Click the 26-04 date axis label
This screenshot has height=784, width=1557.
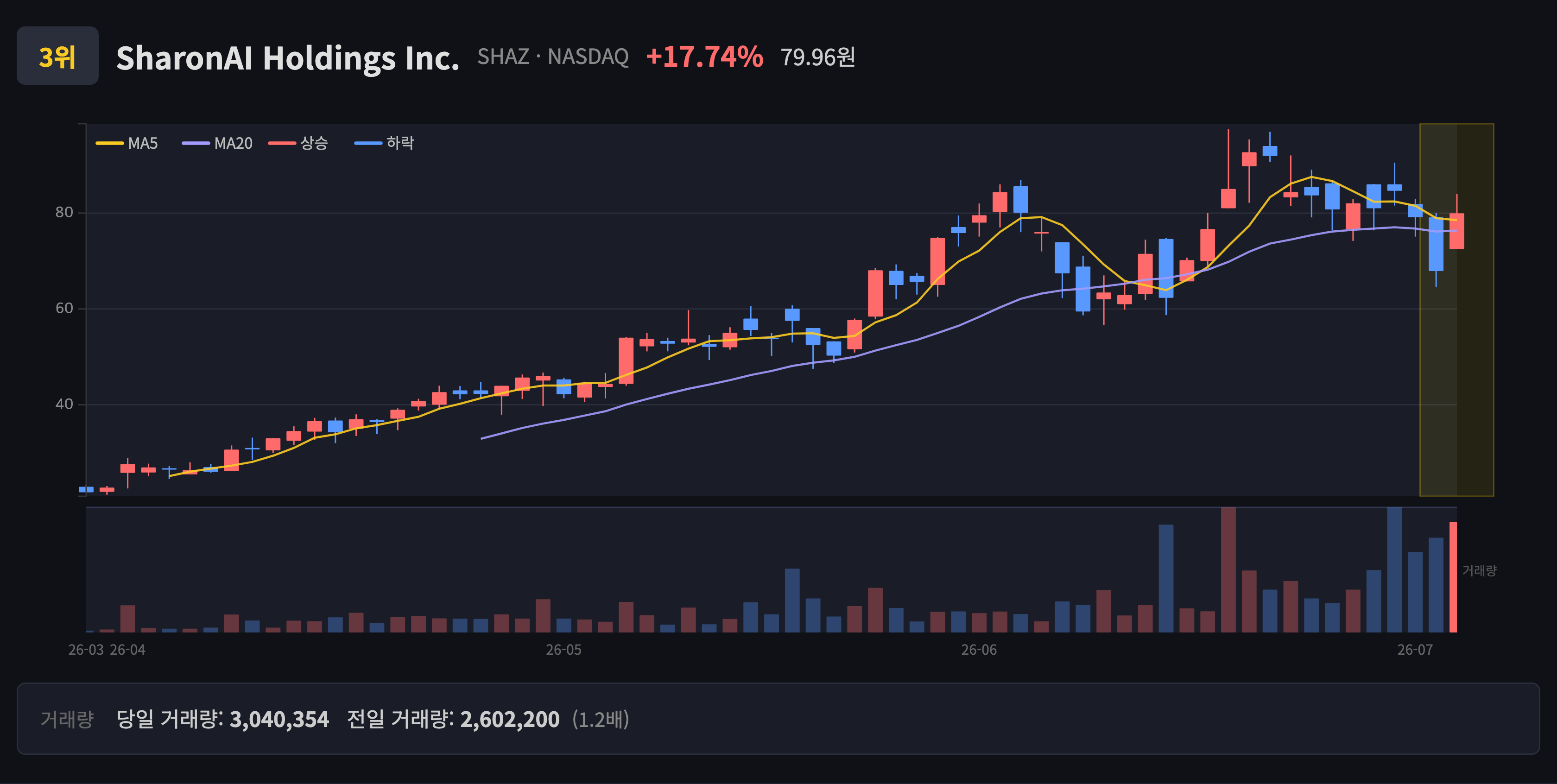coord(127,650)
